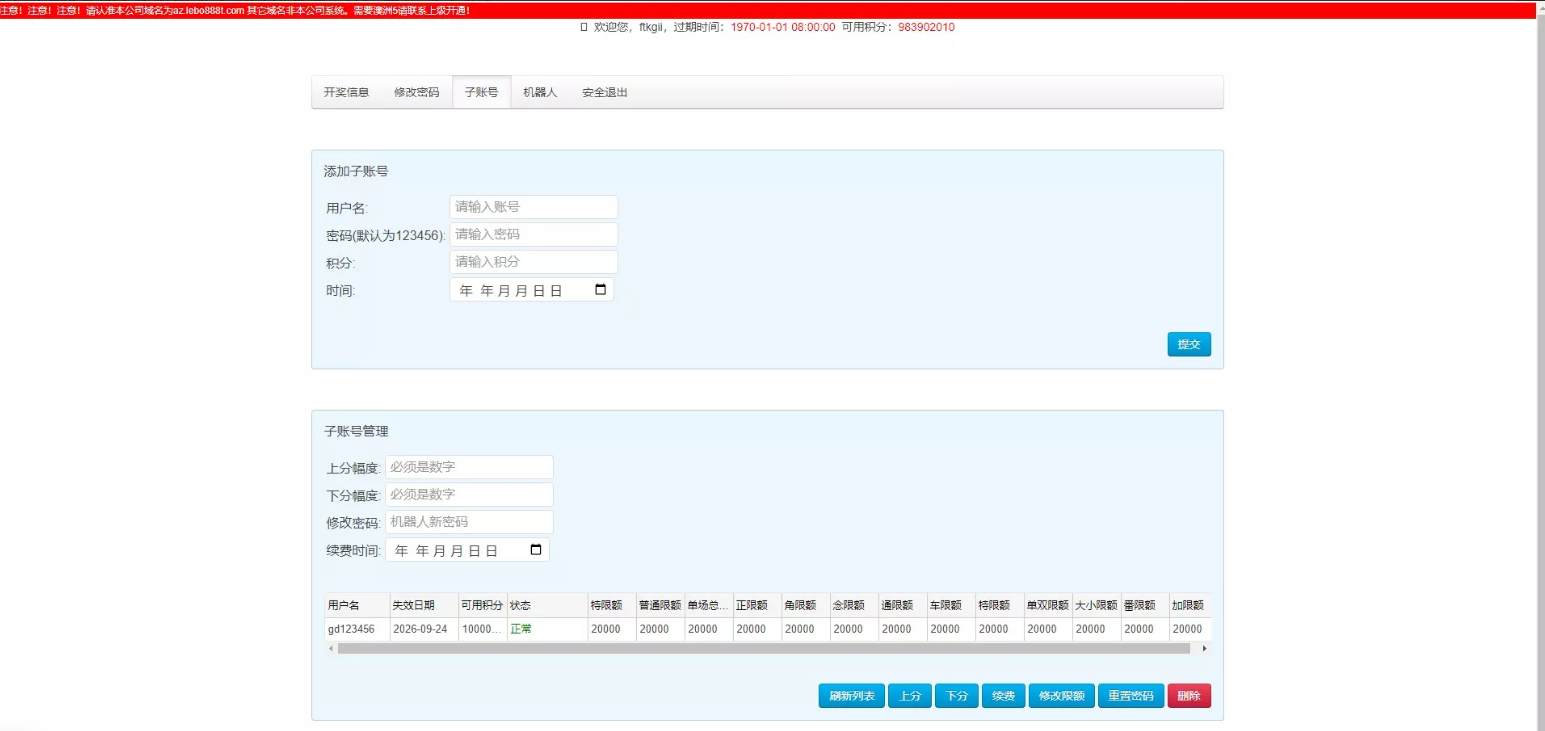This screenshot has width=1545, height=731.
Task: Select the gd123456 row in the table
Action: 351,629
